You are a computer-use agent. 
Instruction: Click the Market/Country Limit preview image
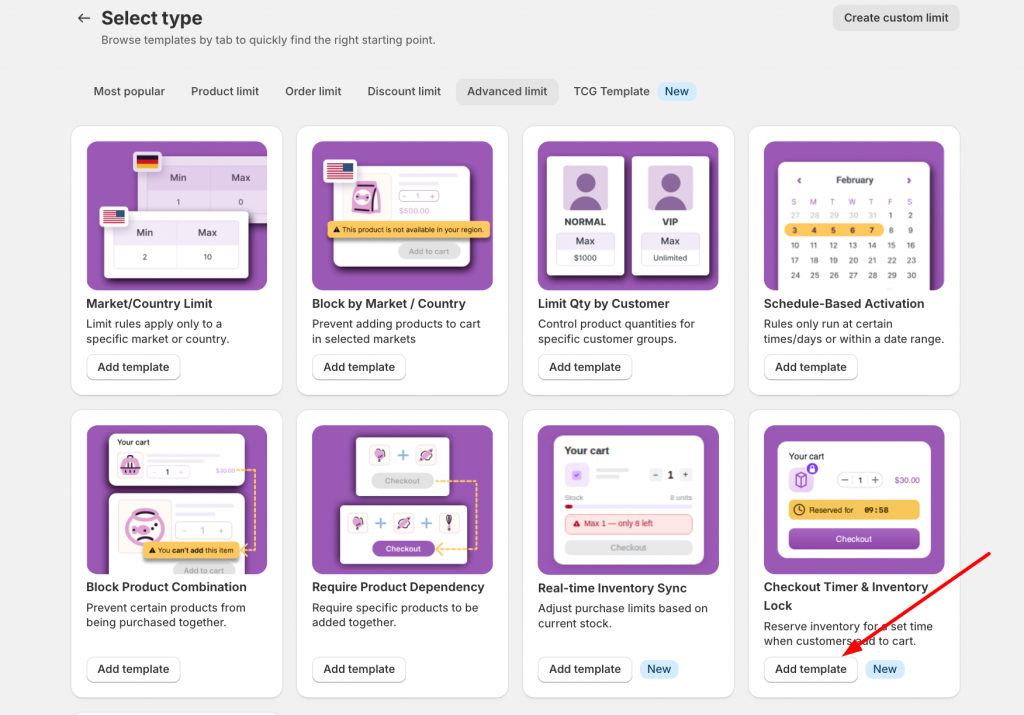pyautogui.click(x=176, y=215)
